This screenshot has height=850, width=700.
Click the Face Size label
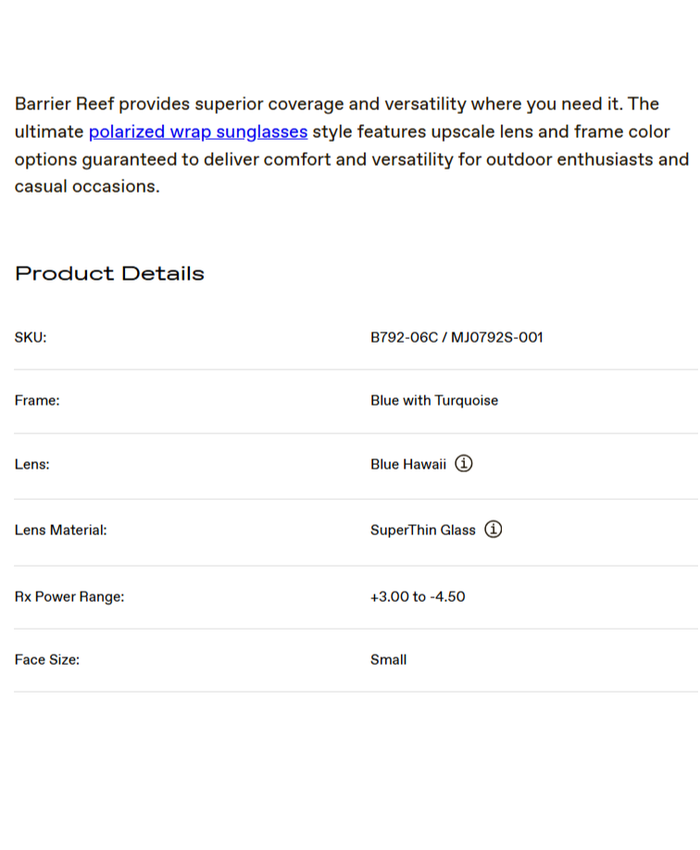pos(47,660)
